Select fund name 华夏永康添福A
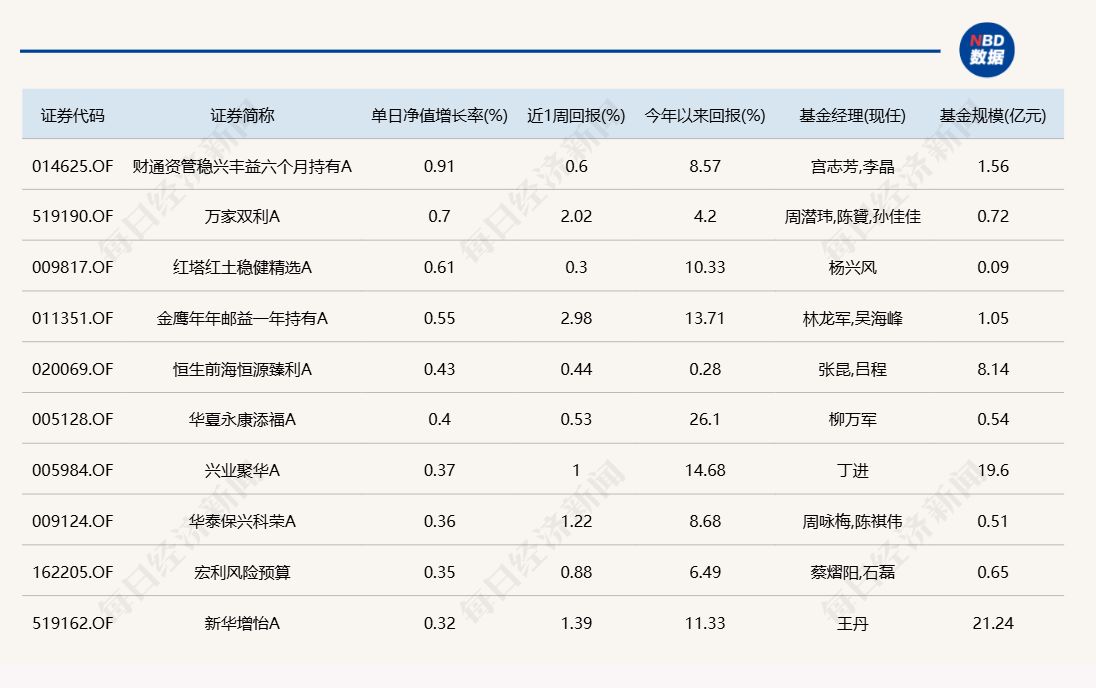1096x688 pixels. point(242,420)
